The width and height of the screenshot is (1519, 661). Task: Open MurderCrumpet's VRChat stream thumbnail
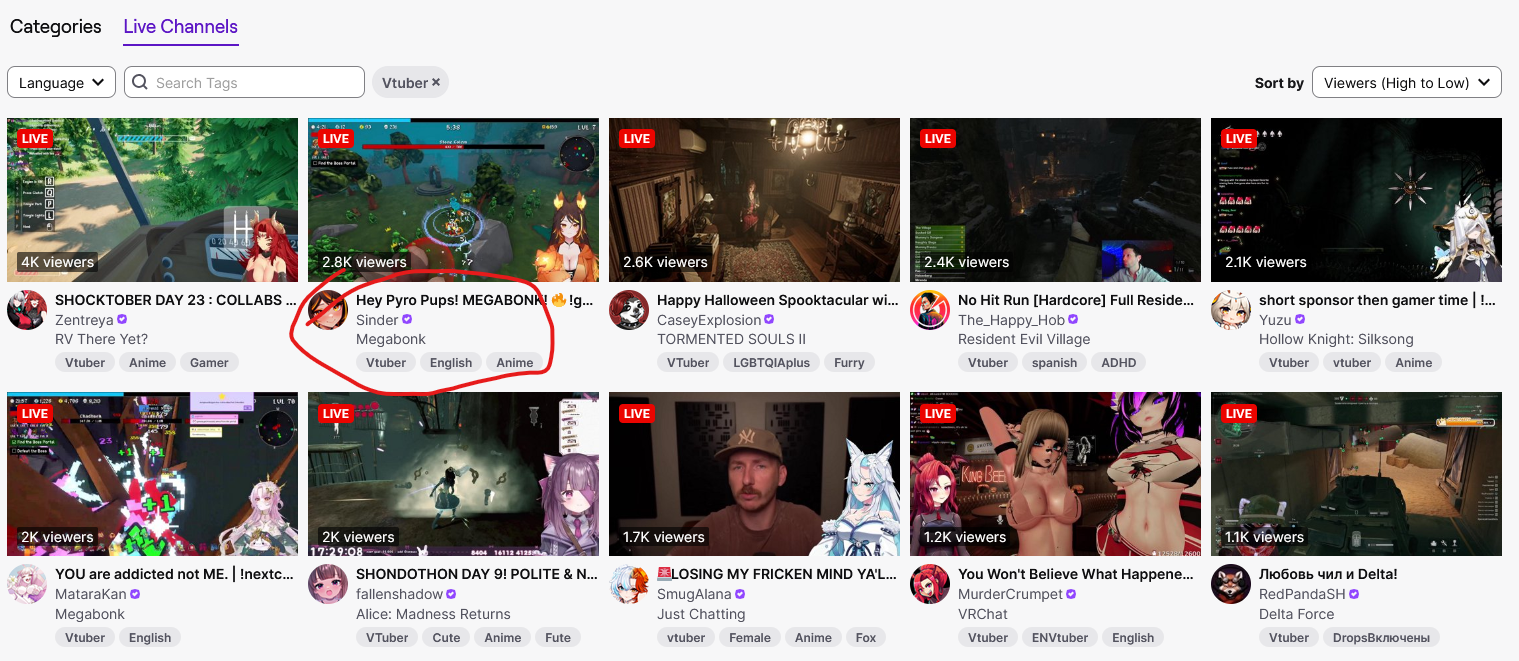[x=1055, y=474]
